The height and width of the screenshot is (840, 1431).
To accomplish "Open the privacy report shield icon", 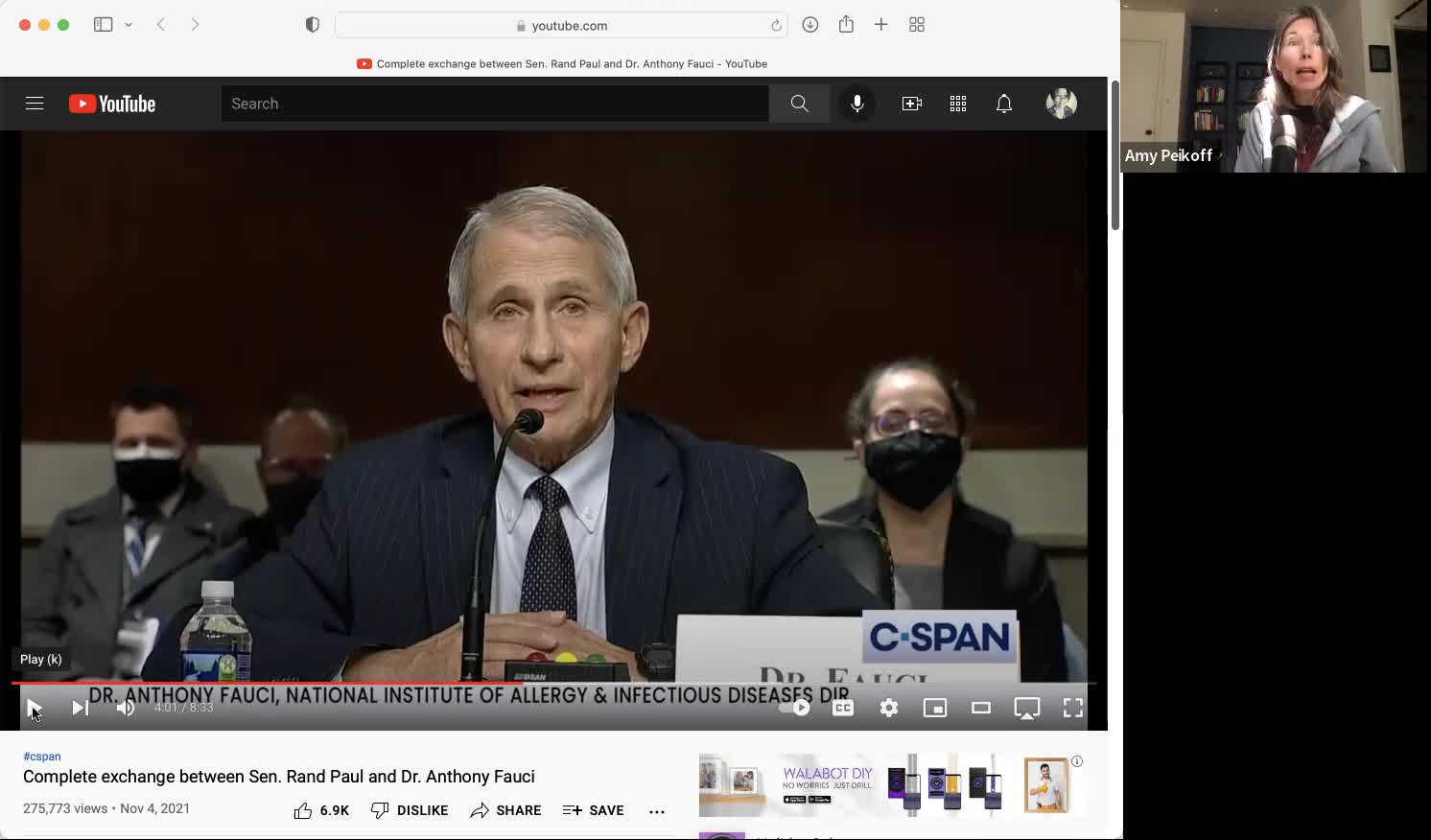I will point(313,25).
